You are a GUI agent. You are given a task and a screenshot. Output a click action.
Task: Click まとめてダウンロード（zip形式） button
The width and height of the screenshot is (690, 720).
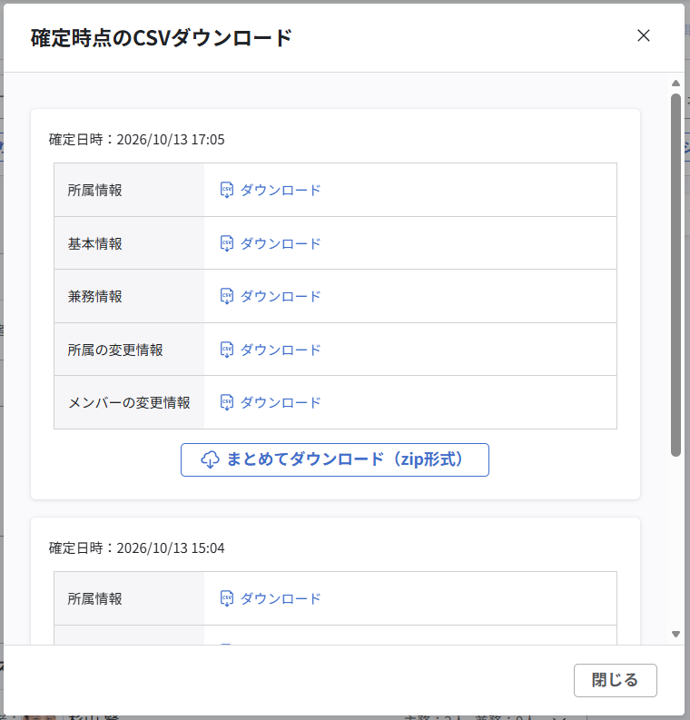335,460
